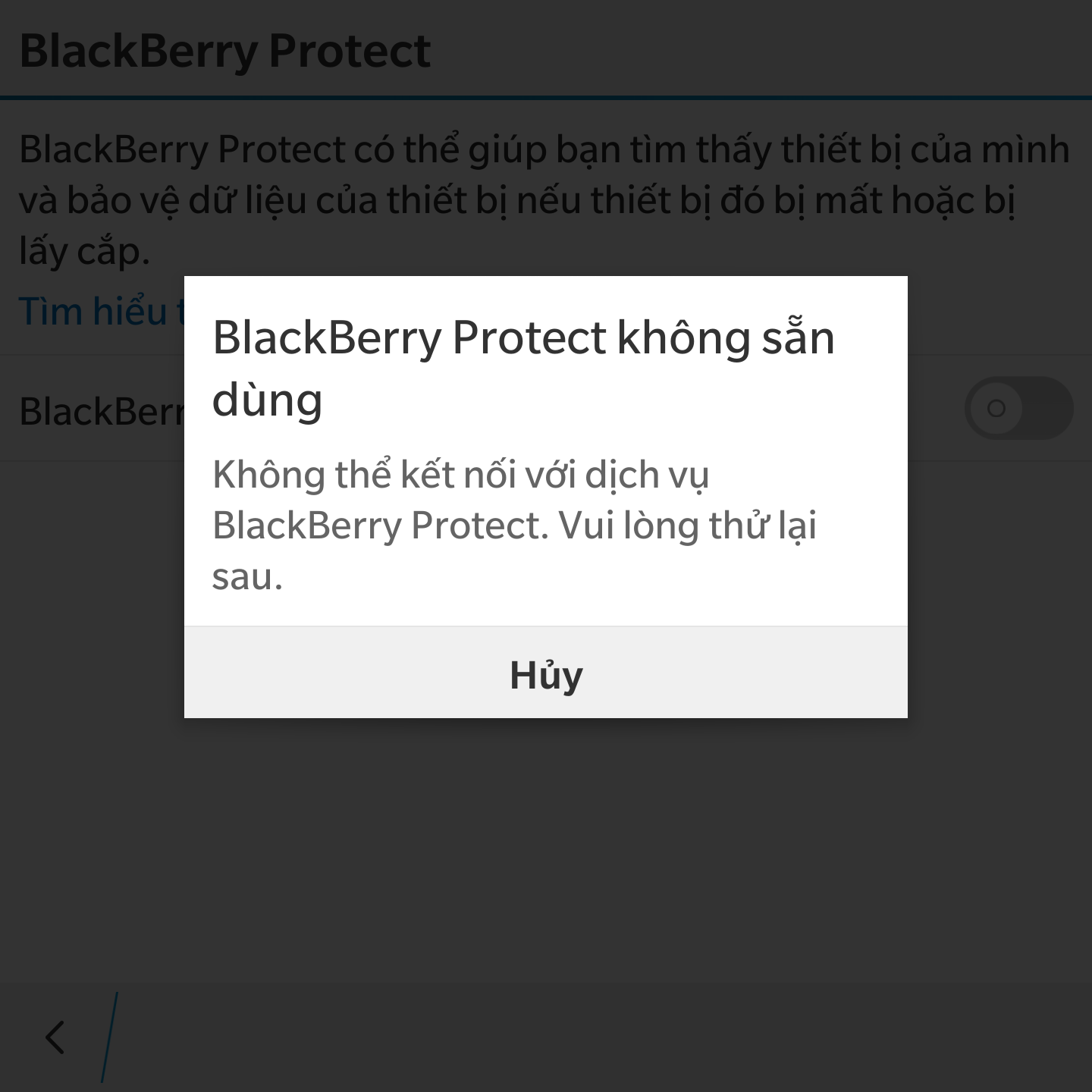The image size is (1092, 1092).
Task: Click the blue underline beneath the header
Action: pyautogui.click(x=546, y=98)
